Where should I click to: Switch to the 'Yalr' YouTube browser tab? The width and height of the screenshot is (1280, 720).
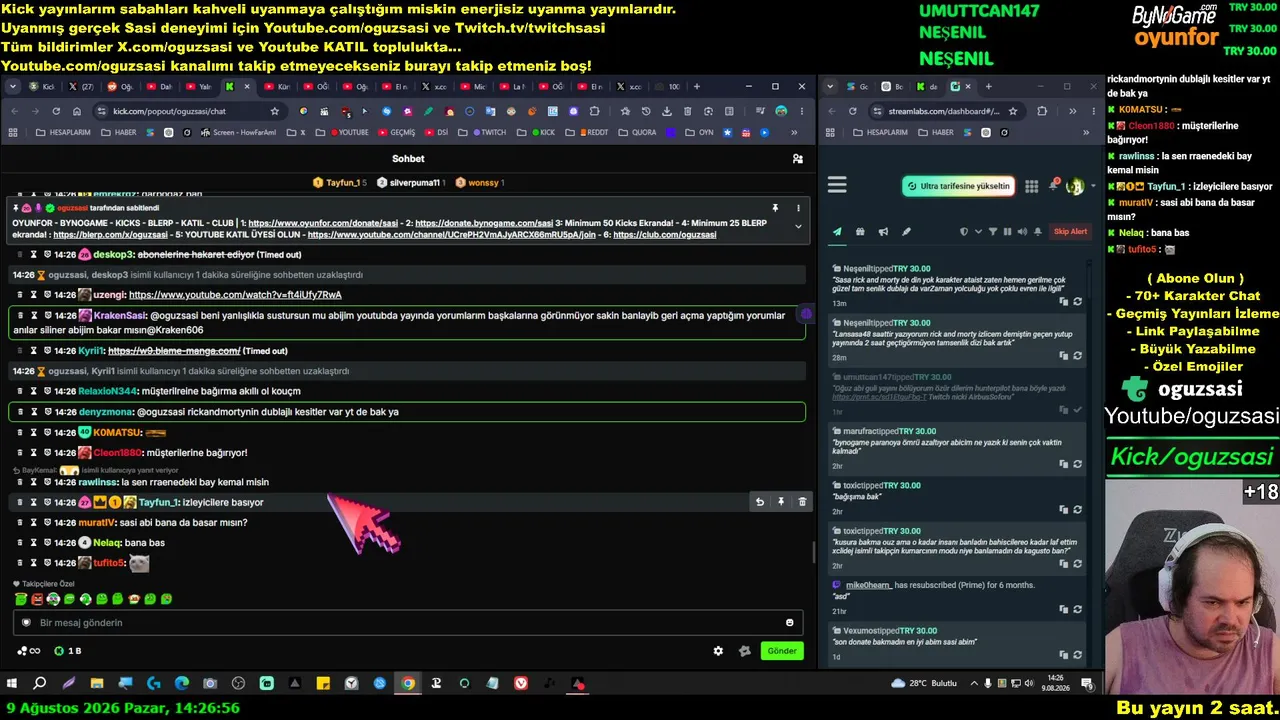201,87
